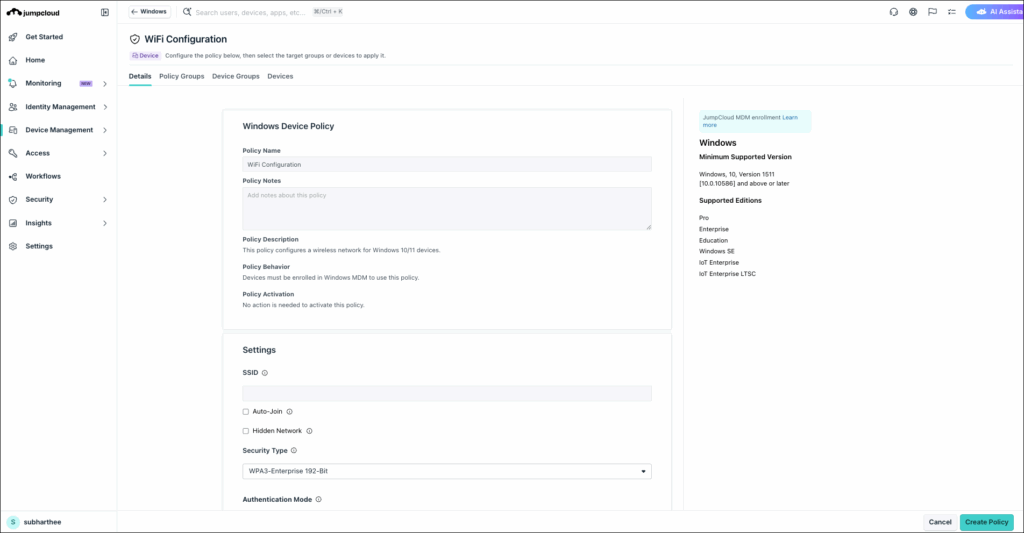Switch to the Device Groups tab

click(236, 76)
